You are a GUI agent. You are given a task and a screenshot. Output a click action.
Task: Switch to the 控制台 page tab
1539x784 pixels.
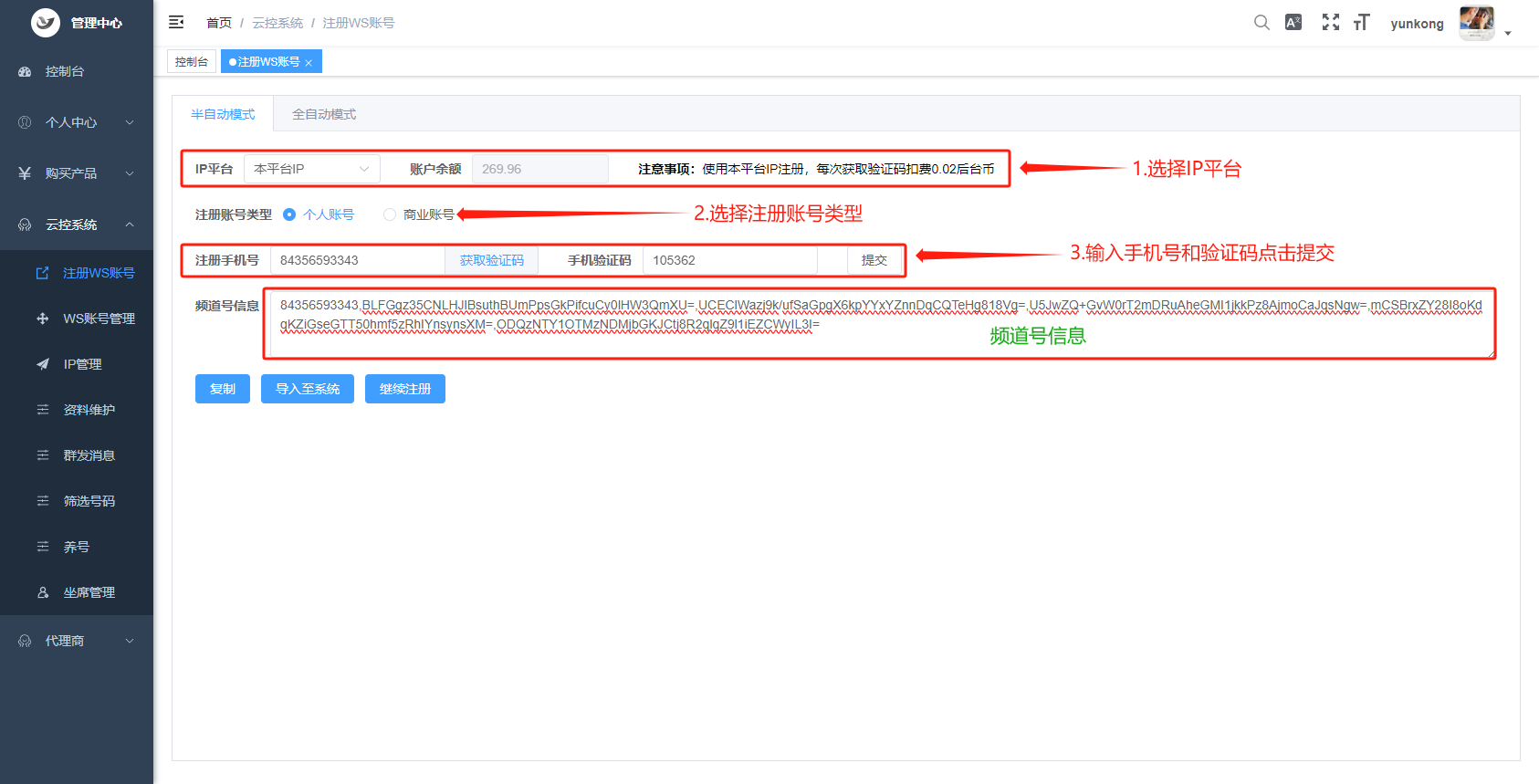point(192,61)
